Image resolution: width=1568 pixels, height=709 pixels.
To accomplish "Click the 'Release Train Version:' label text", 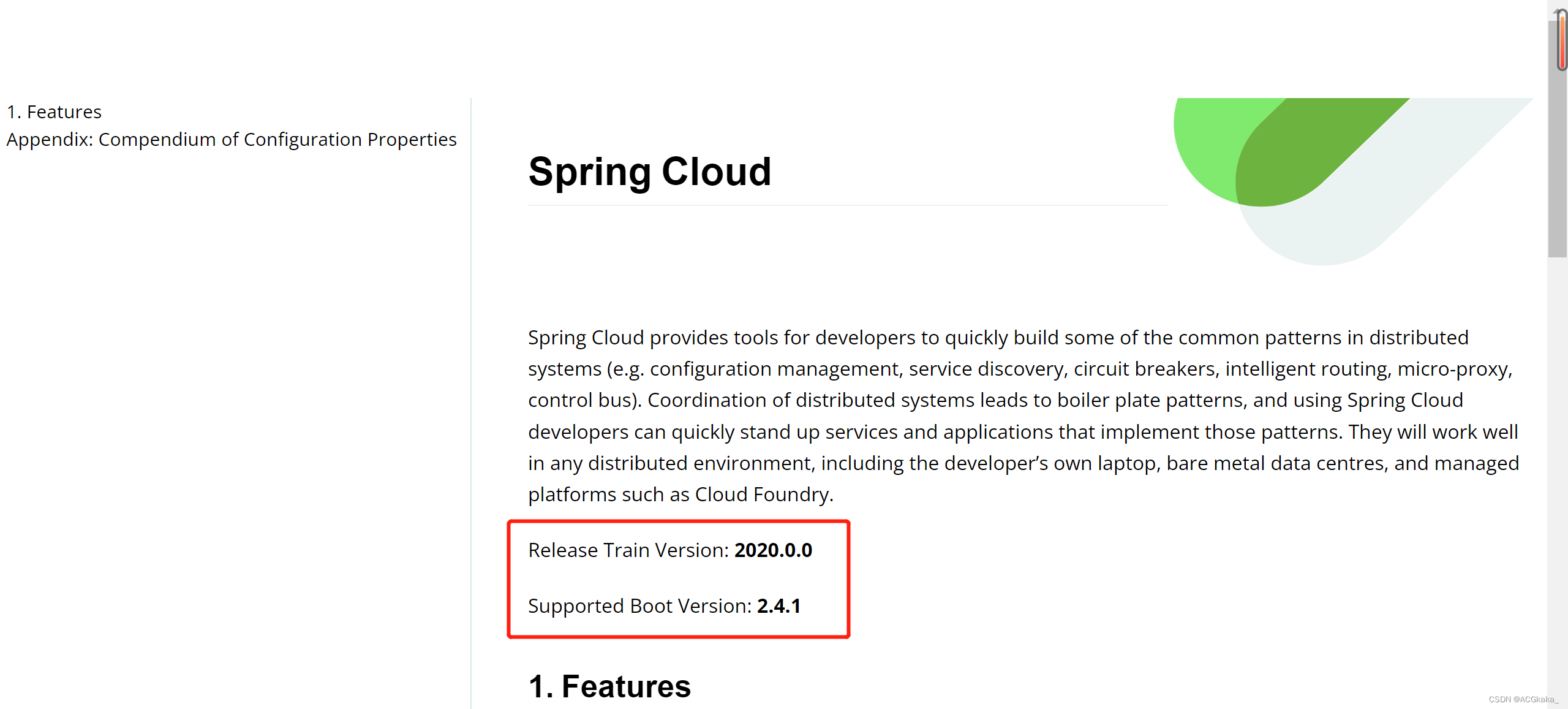I will 628,550.
